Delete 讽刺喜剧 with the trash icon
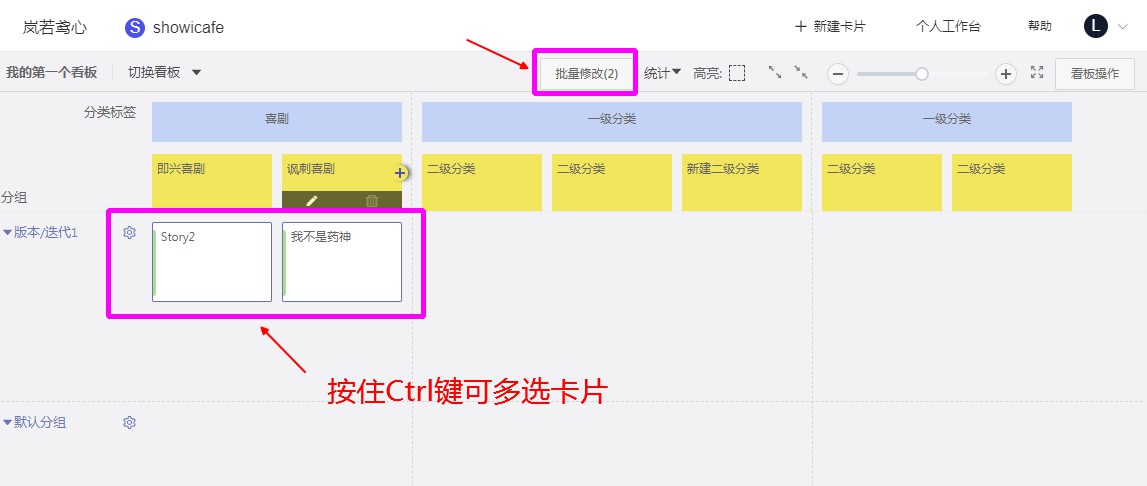 pos(372,201)
